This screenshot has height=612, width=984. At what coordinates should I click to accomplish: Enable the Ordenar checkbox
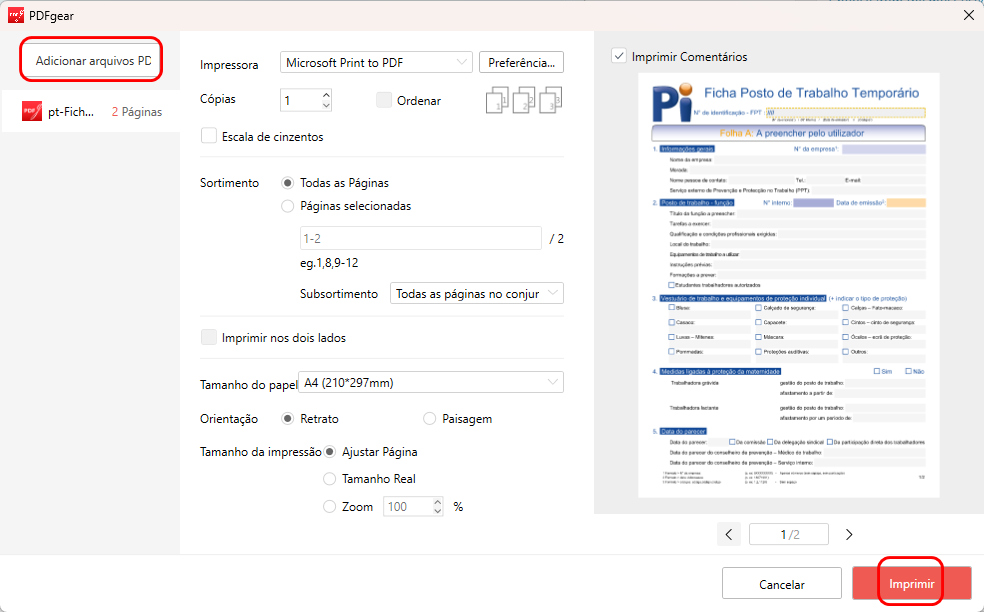coord(384,100)
